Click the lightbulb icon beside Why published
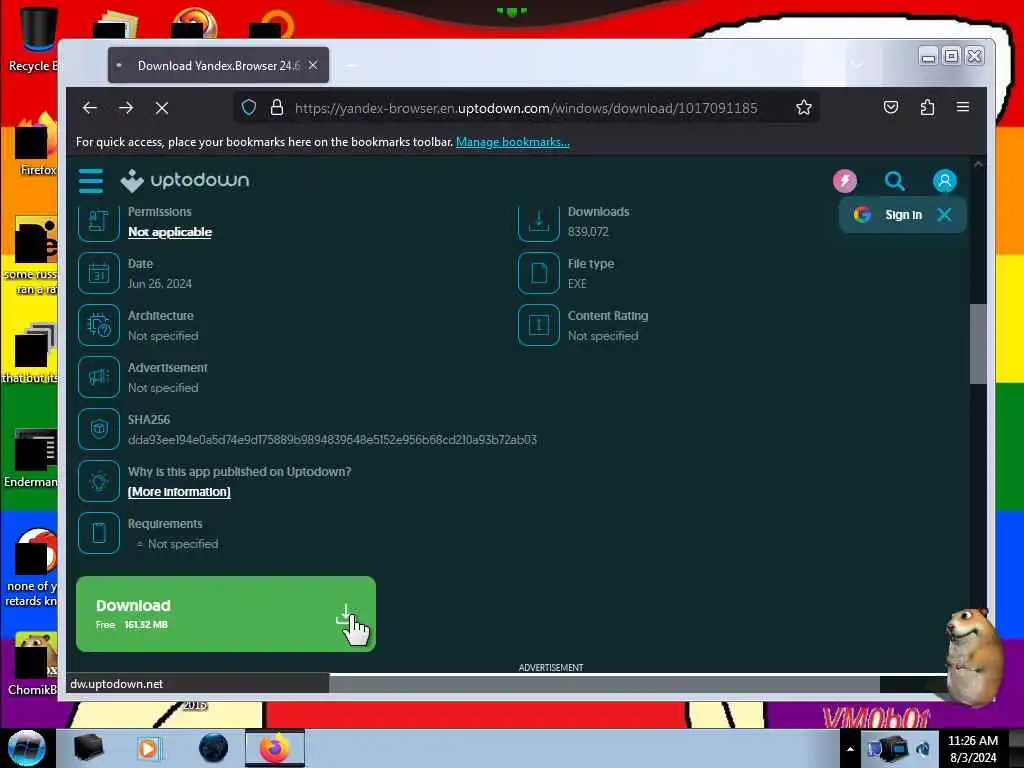 click(99, 481)
